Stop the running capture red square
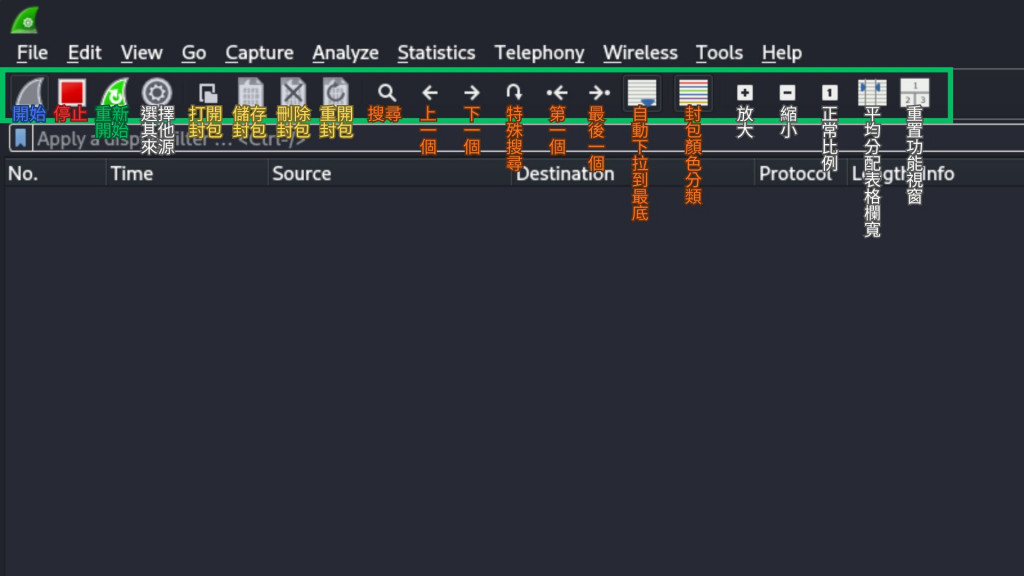Image resolution: width=1024 pixels, height=576 pixels. pos(71,93)
